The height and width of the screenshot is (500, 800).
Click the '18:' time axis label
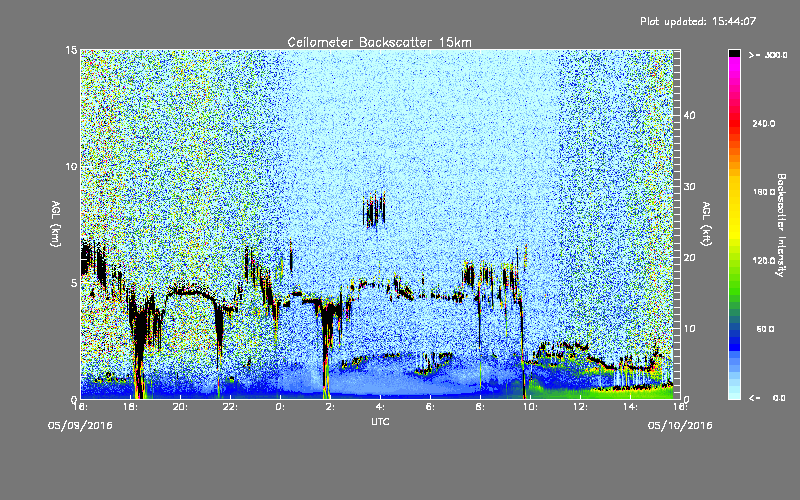(131, 407)
